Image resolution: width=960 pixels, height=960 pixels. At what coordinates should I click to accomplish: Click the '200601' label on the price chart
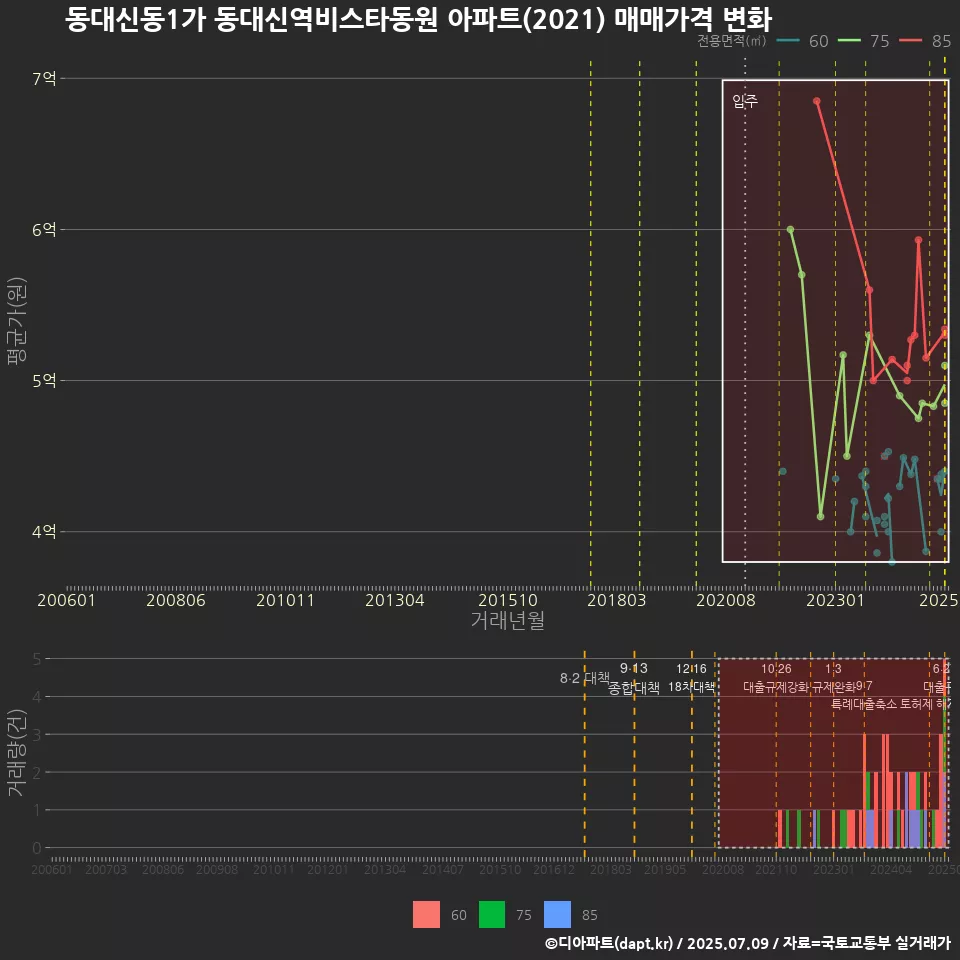click(x=66, y=600)
